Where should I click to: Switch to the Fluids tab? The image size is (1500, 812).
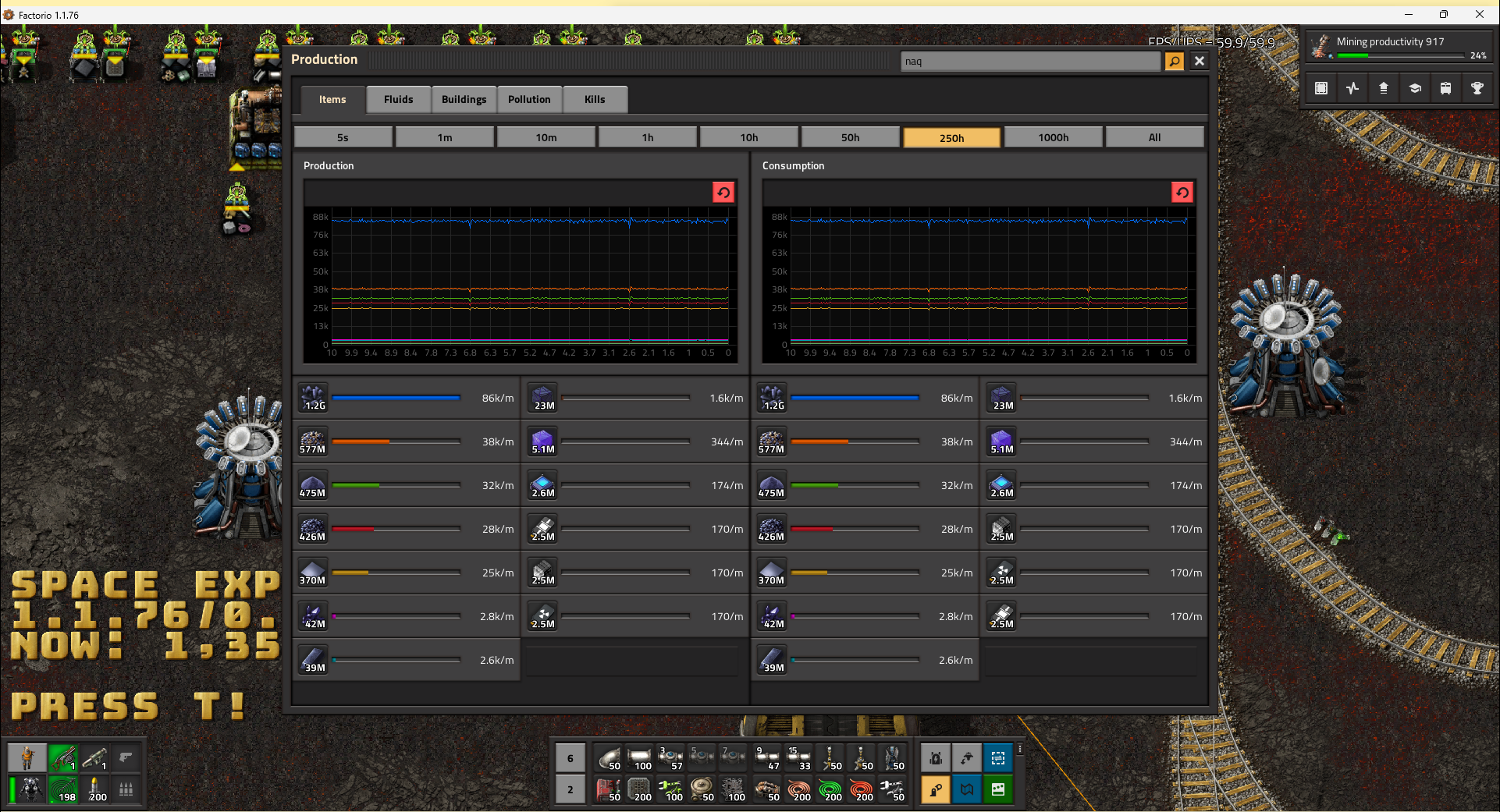tap(398, 99)
